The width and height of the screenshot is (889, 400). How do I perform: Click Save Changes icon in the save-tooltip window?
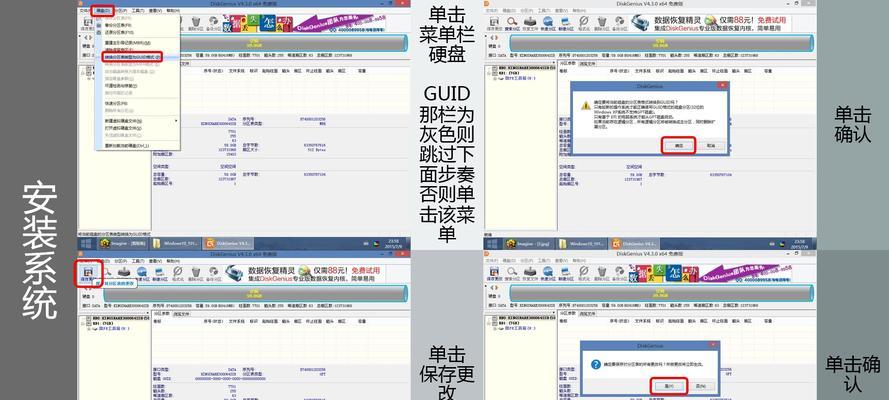[88, 274]
